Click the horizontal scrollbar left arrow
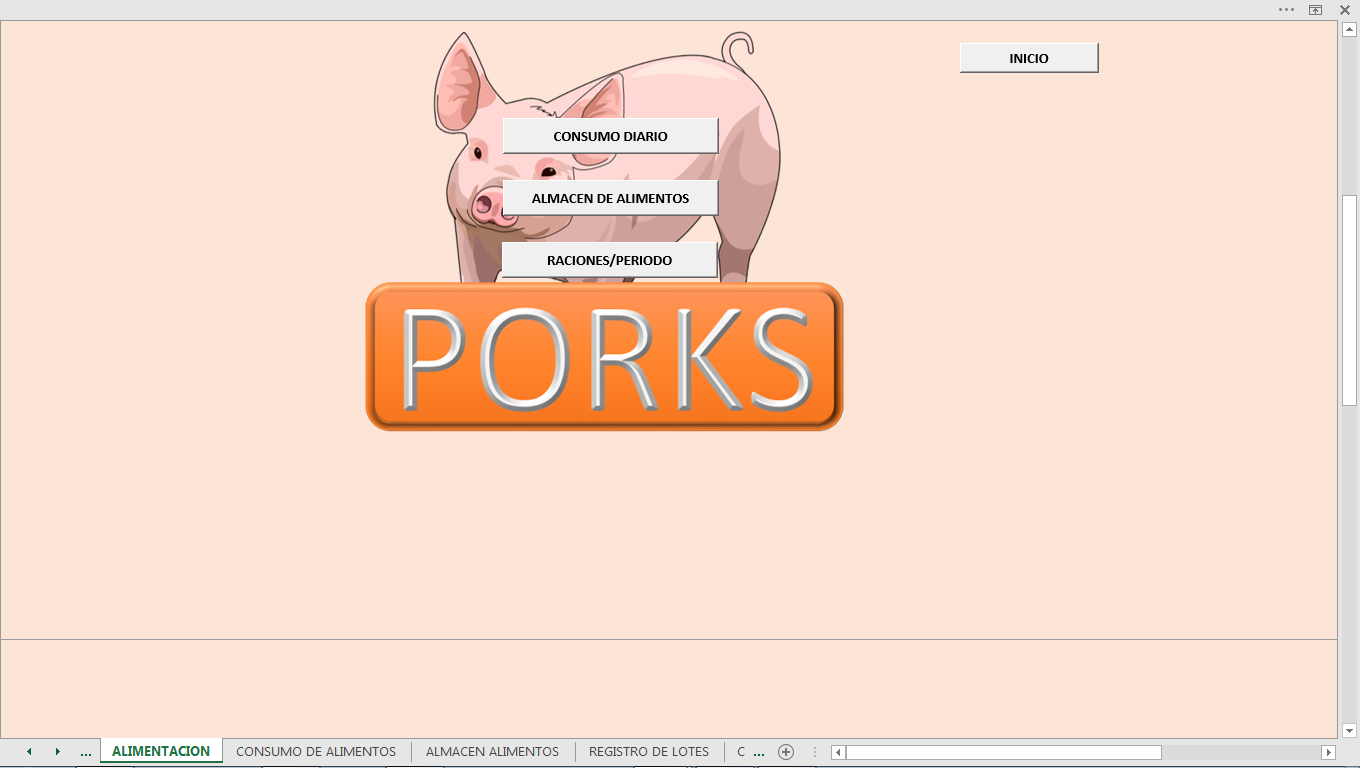The height and width of the screenshot is (768, 1360). coord(839,752)
